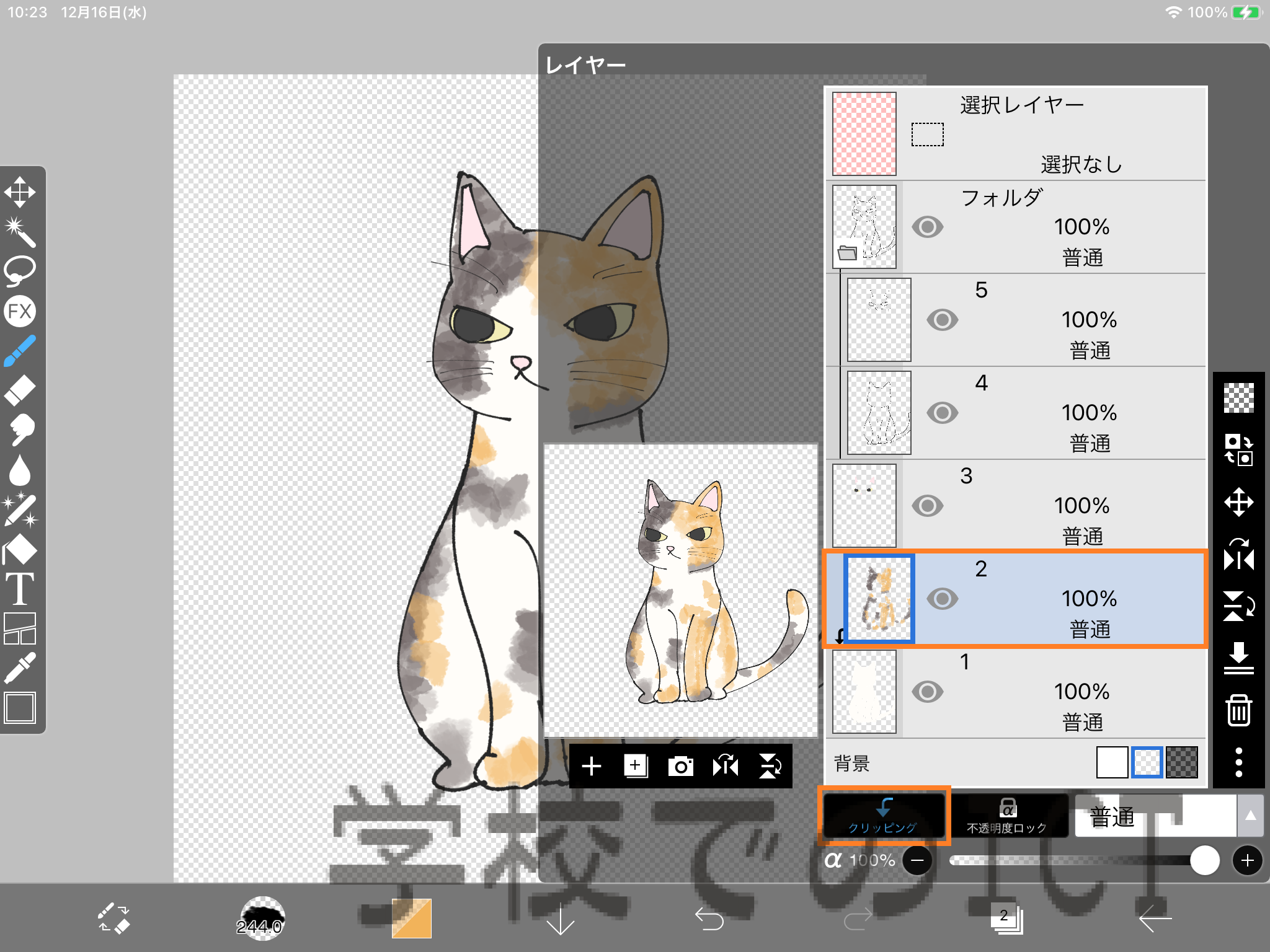Open the three-dot more options menu
The image size is (1270, 952).
click(1239, 762)
